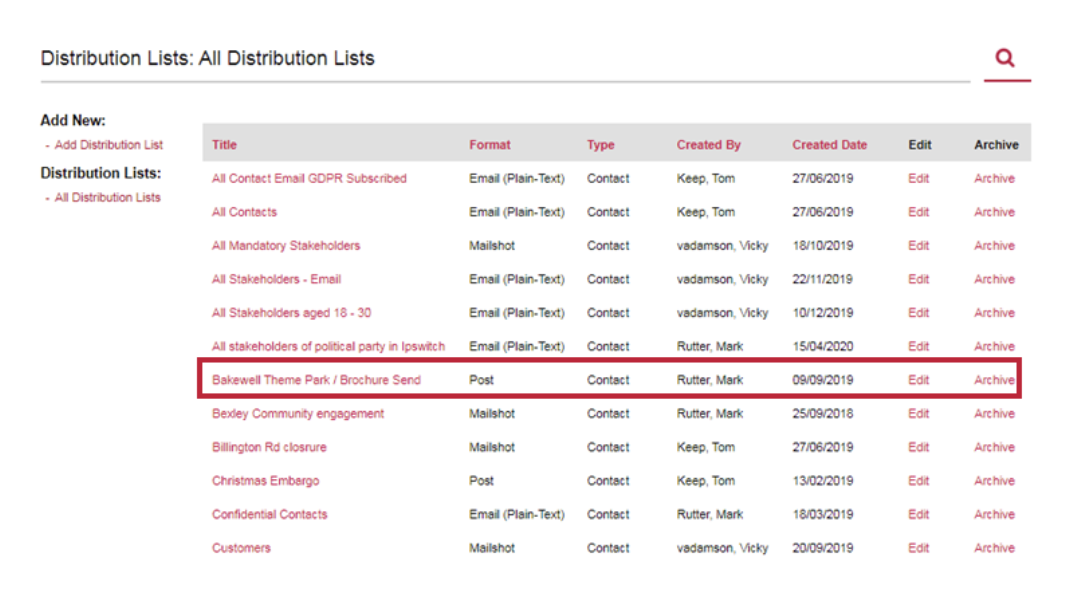1082x604 pixels.
Task: Open the search tool via magnifier icon
Action: (x=1004, y=58)
